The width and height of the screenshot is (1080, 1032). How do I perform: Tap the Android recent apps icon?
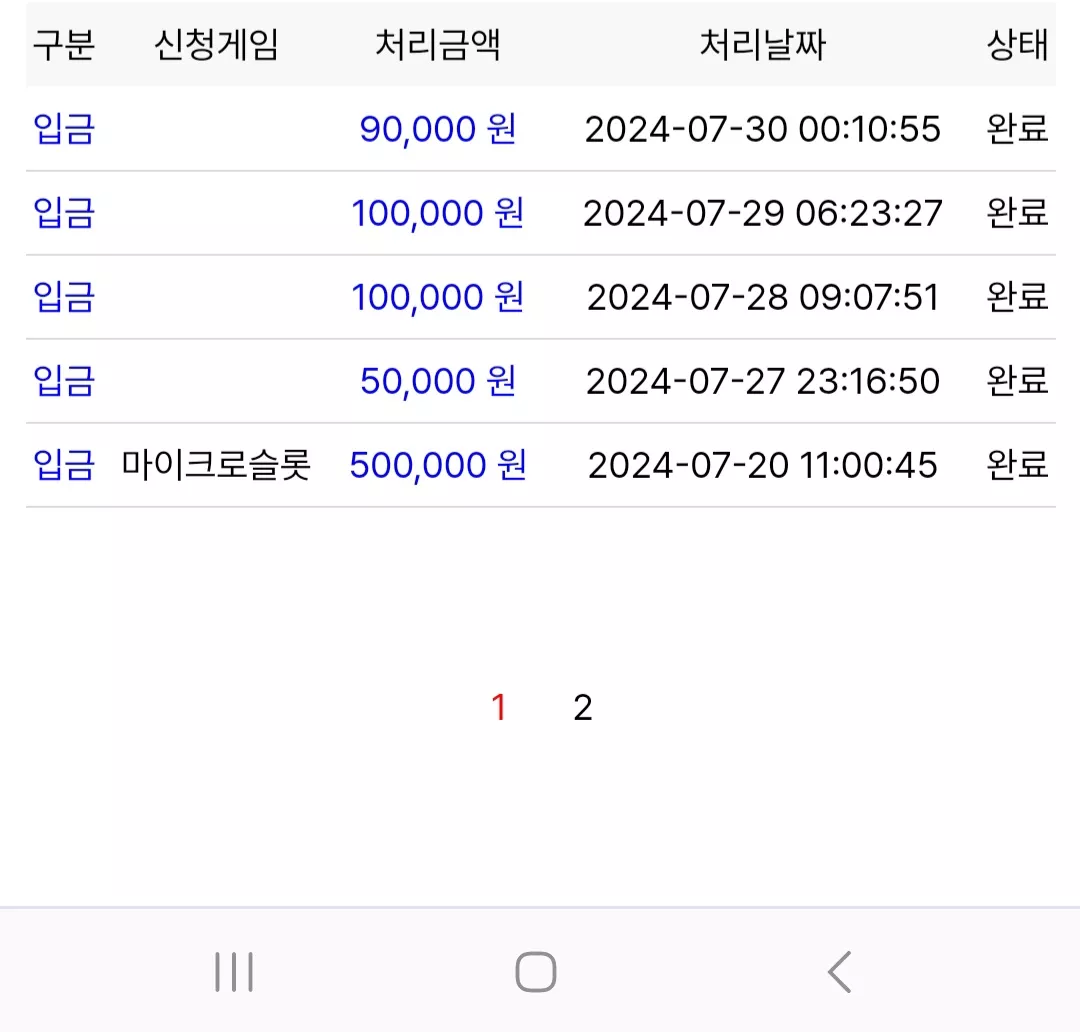234,972
